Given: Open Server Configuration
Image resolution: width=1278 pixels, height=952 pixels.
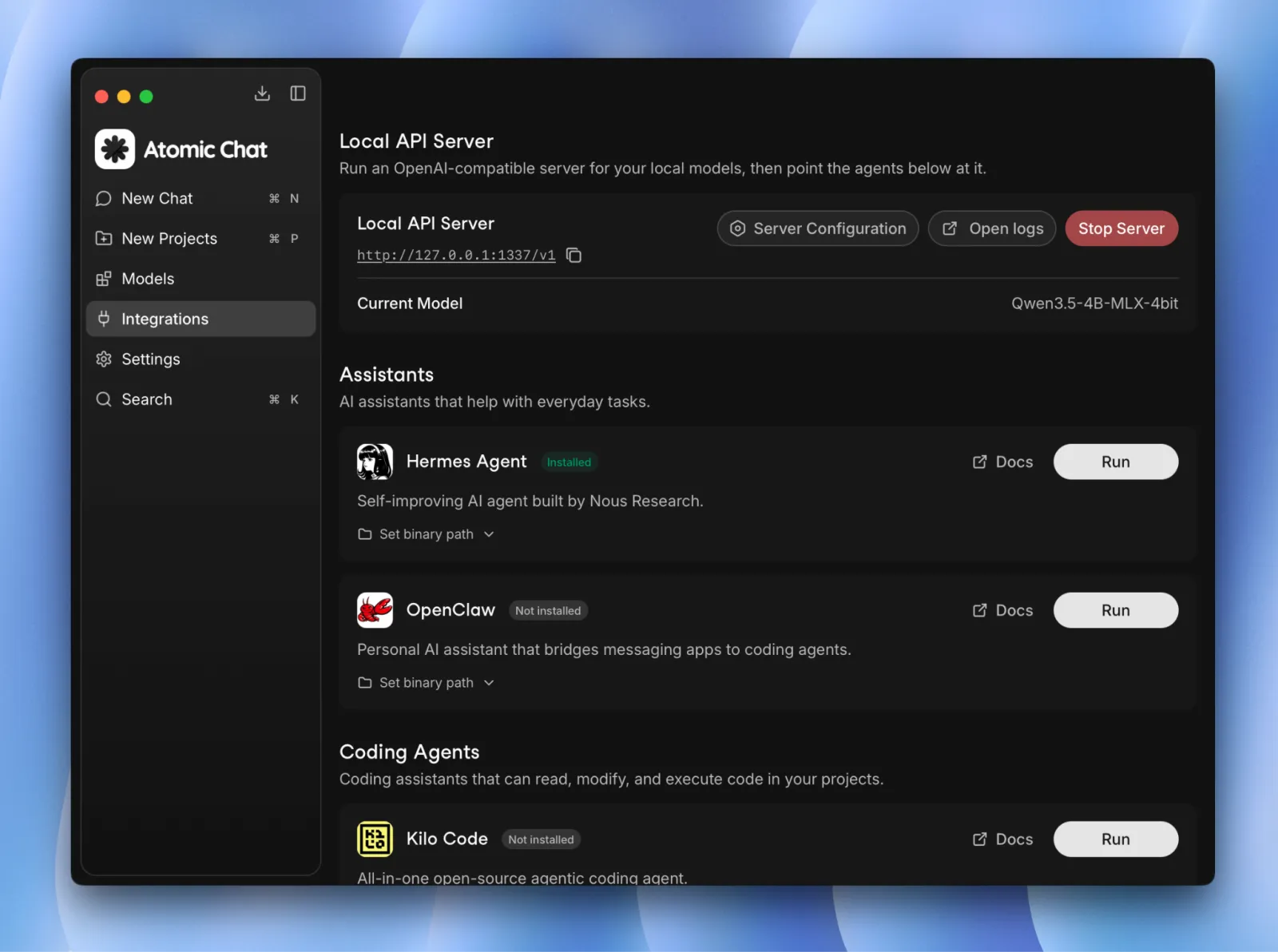Looking at the screenshot, I should coord(818,228).
